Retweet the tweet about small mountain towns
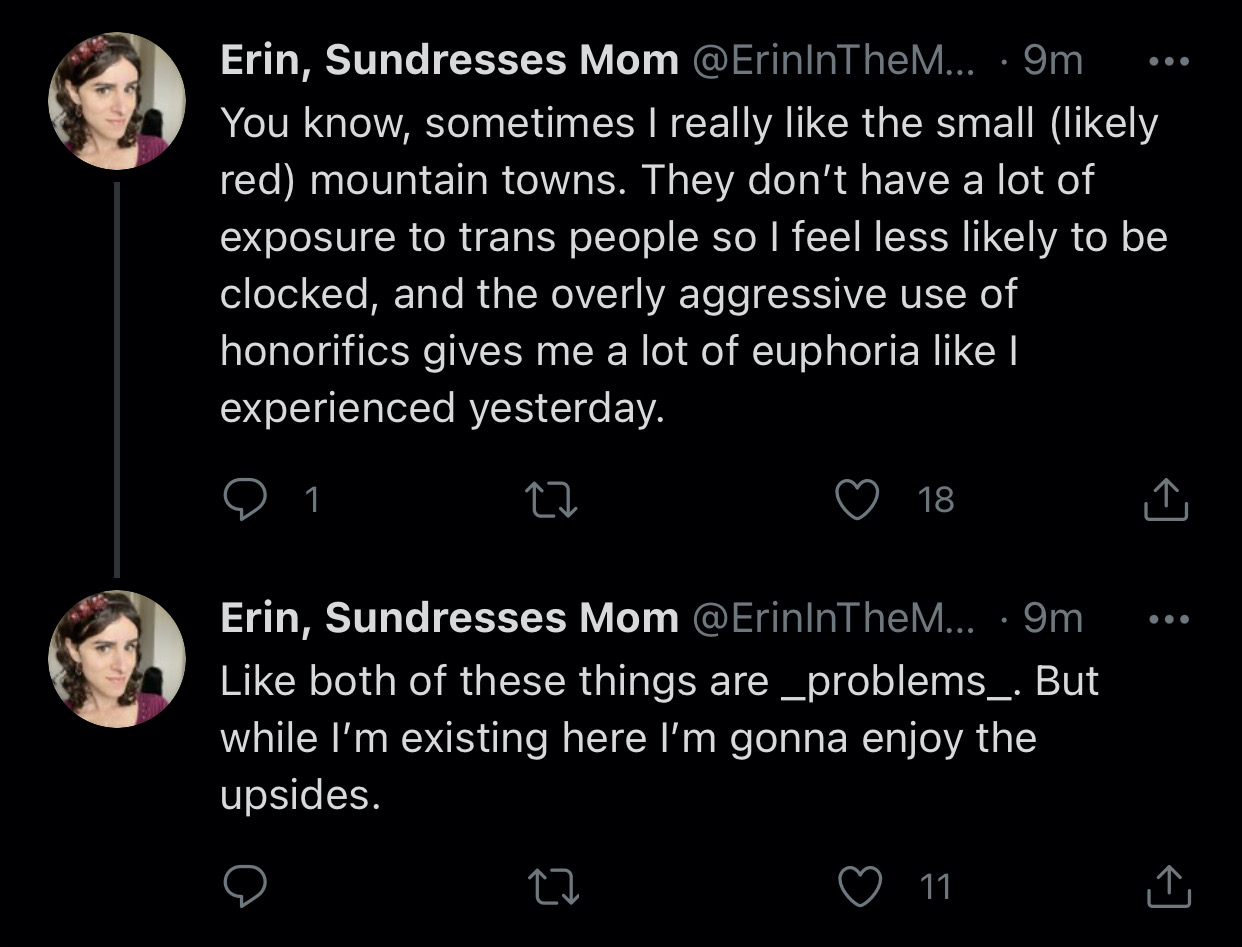The width and height of the screenshot is (1242, 947). pyautogui.click(x=551, y=499)
